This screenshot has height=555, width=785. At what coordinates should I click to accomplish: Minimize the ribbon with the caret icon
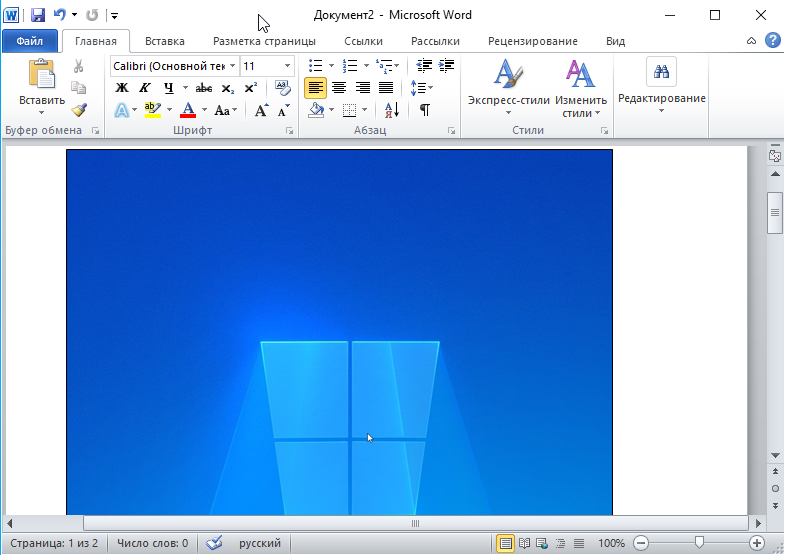(751, 41)
